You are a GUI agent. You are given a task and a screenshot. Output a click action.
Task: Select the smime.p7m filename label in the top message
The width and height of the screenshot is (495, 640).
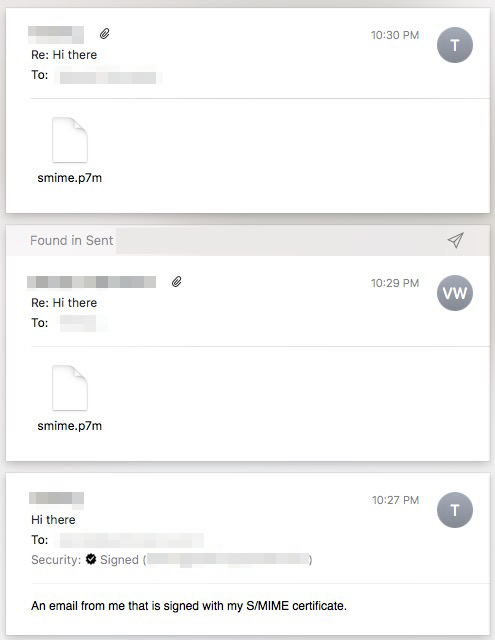tap(69, 178)
